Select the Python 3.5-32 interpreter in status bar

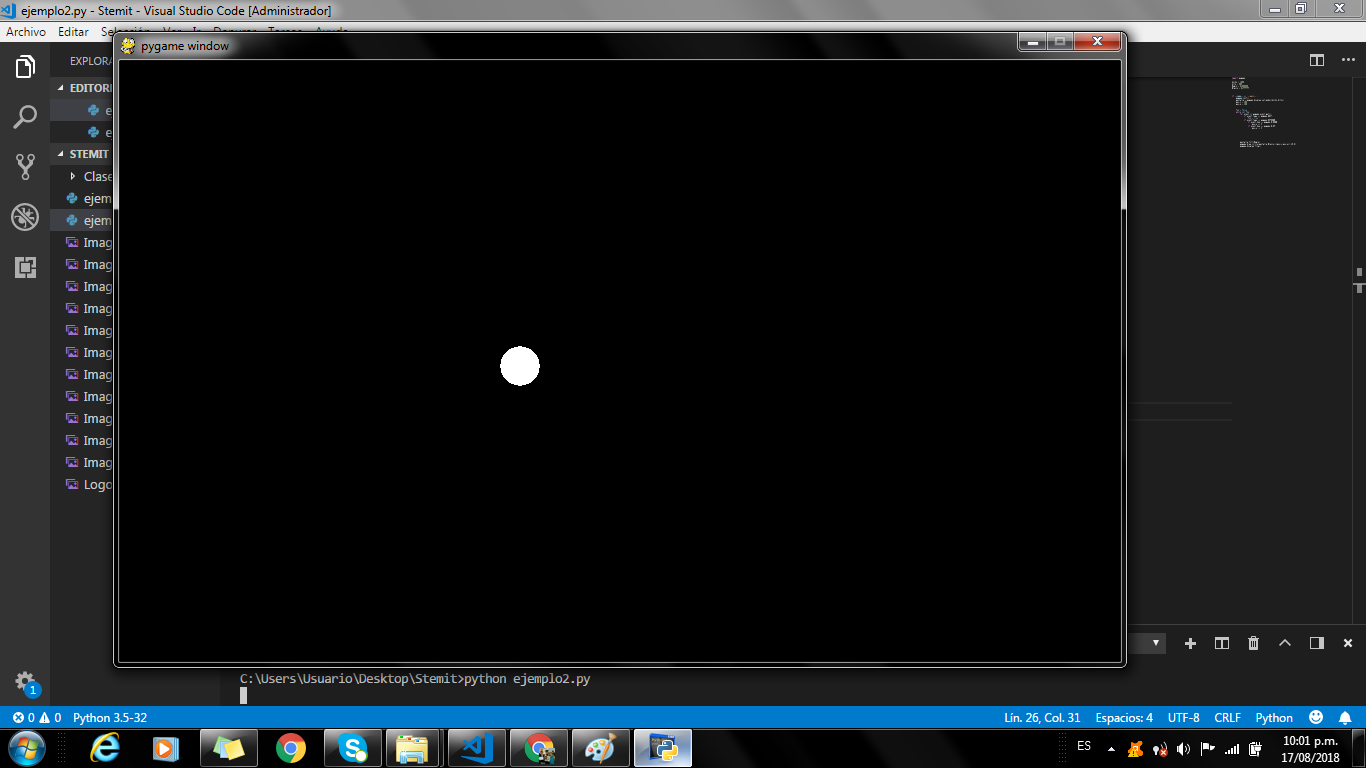click(x=110, y=718)
